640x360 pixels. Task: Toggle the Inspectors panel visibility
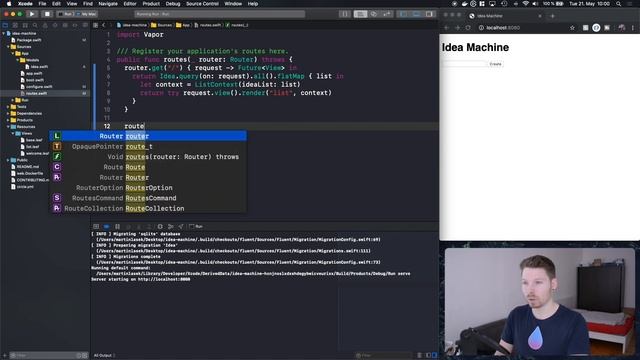point(429,14)
